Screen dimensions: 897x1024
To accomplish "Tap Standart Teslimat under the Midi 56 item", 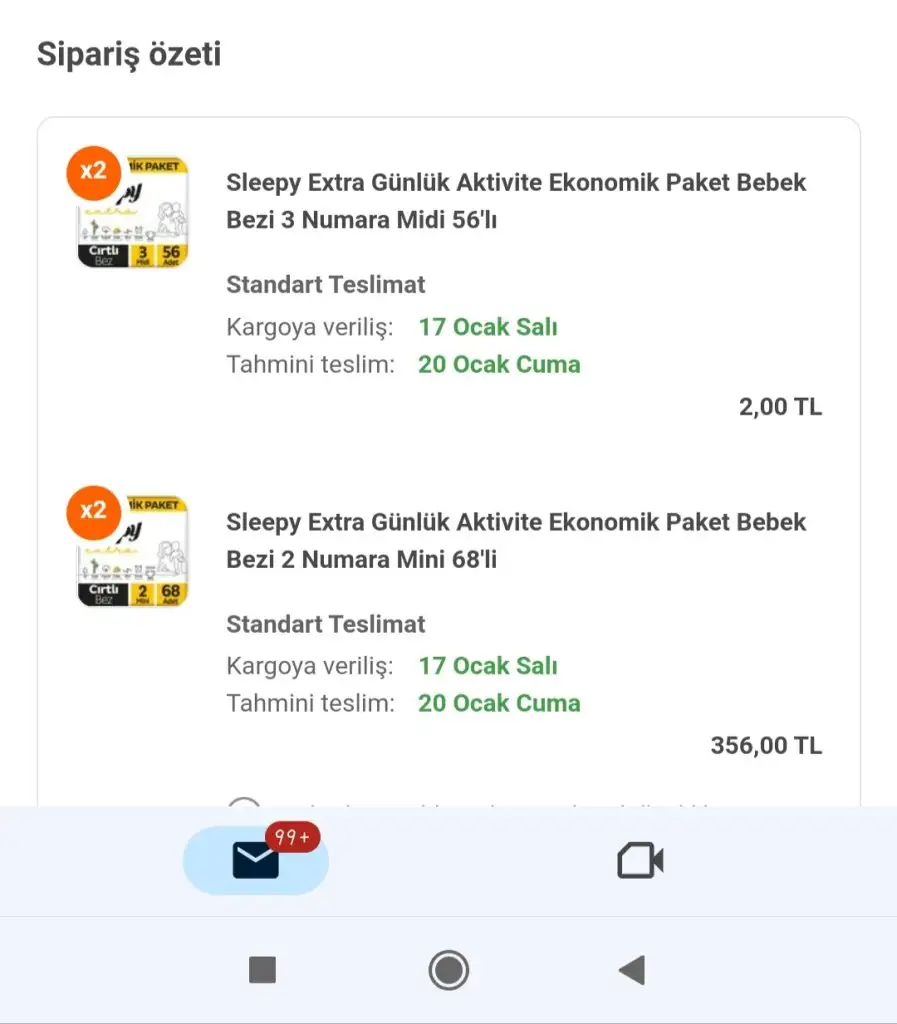I will click(x=326, y=284).
